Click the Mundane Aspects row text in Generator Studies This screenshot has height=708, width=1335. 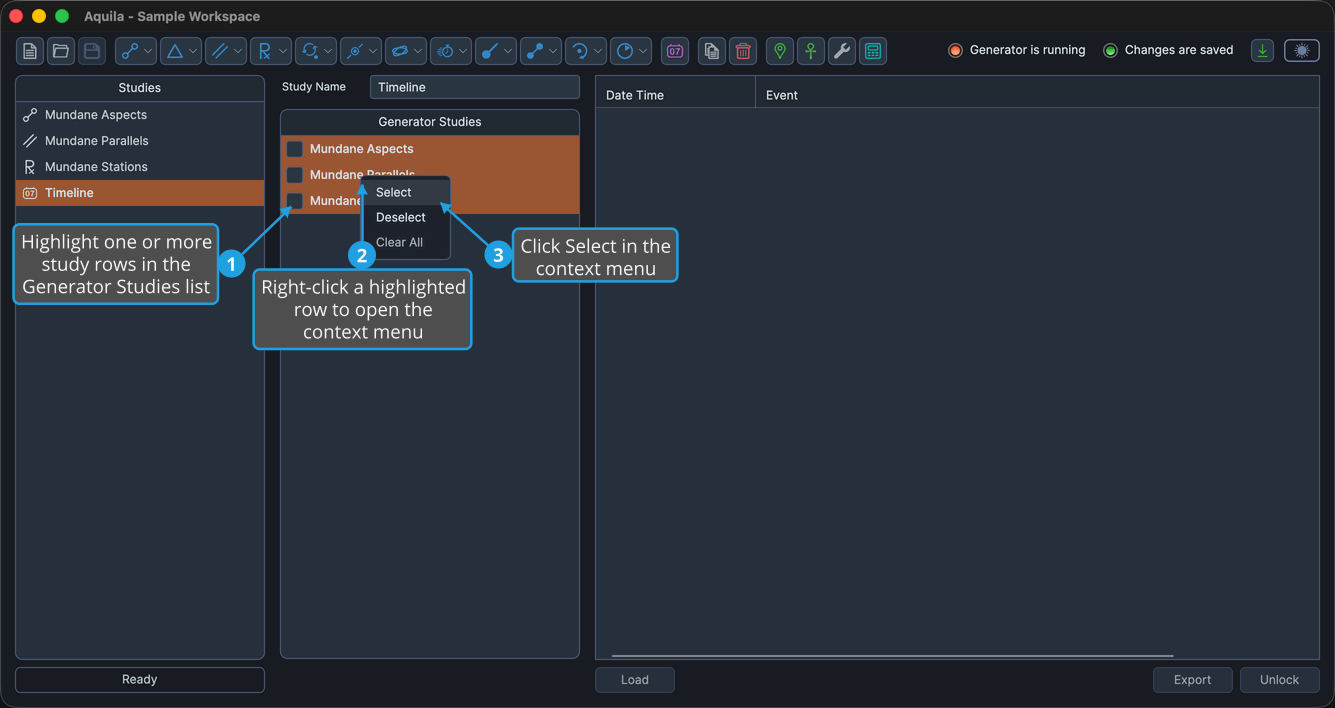[362, 149]
